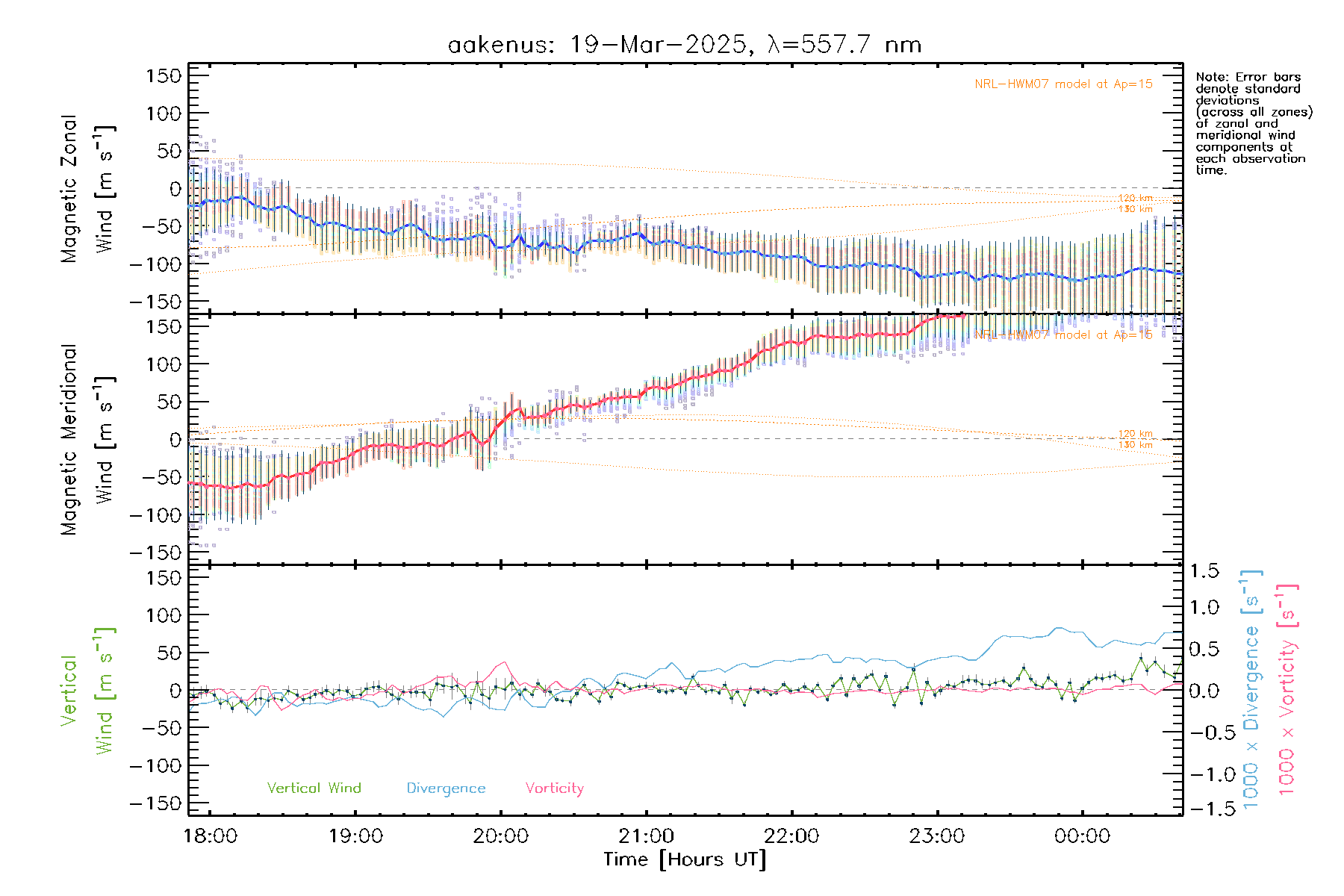The width and height of the screenshot is (1344, 896).
Task: Click the green 'Vertical Wind' y-axis label
Action: [x=86, y=691]
